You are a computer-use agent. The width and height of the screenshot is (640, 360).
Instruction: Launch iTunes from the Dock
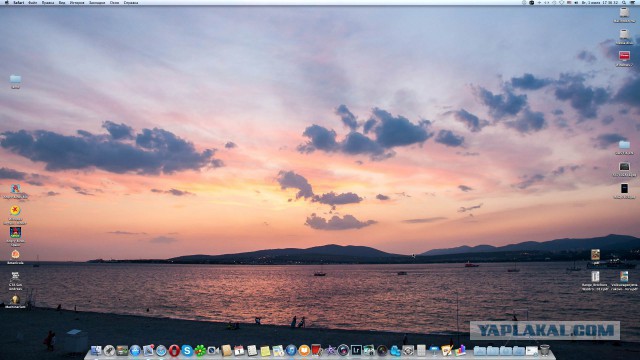[x=291, y=350]
